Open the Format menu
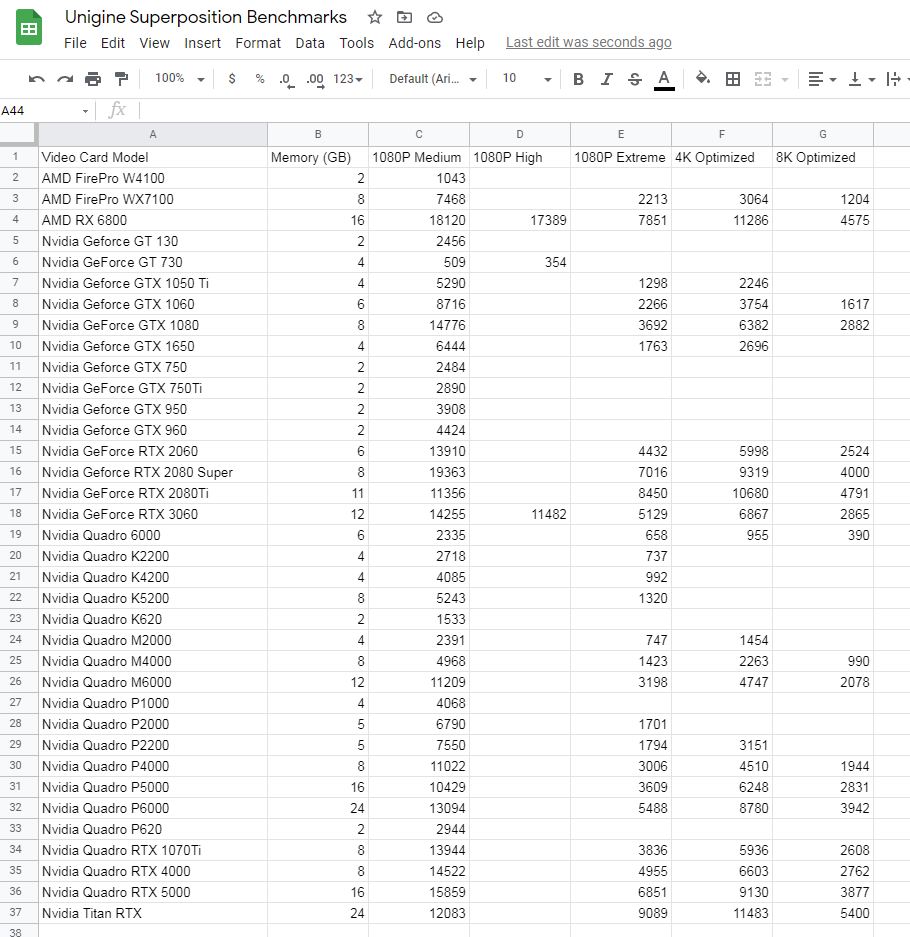 [x=258, y=43]
